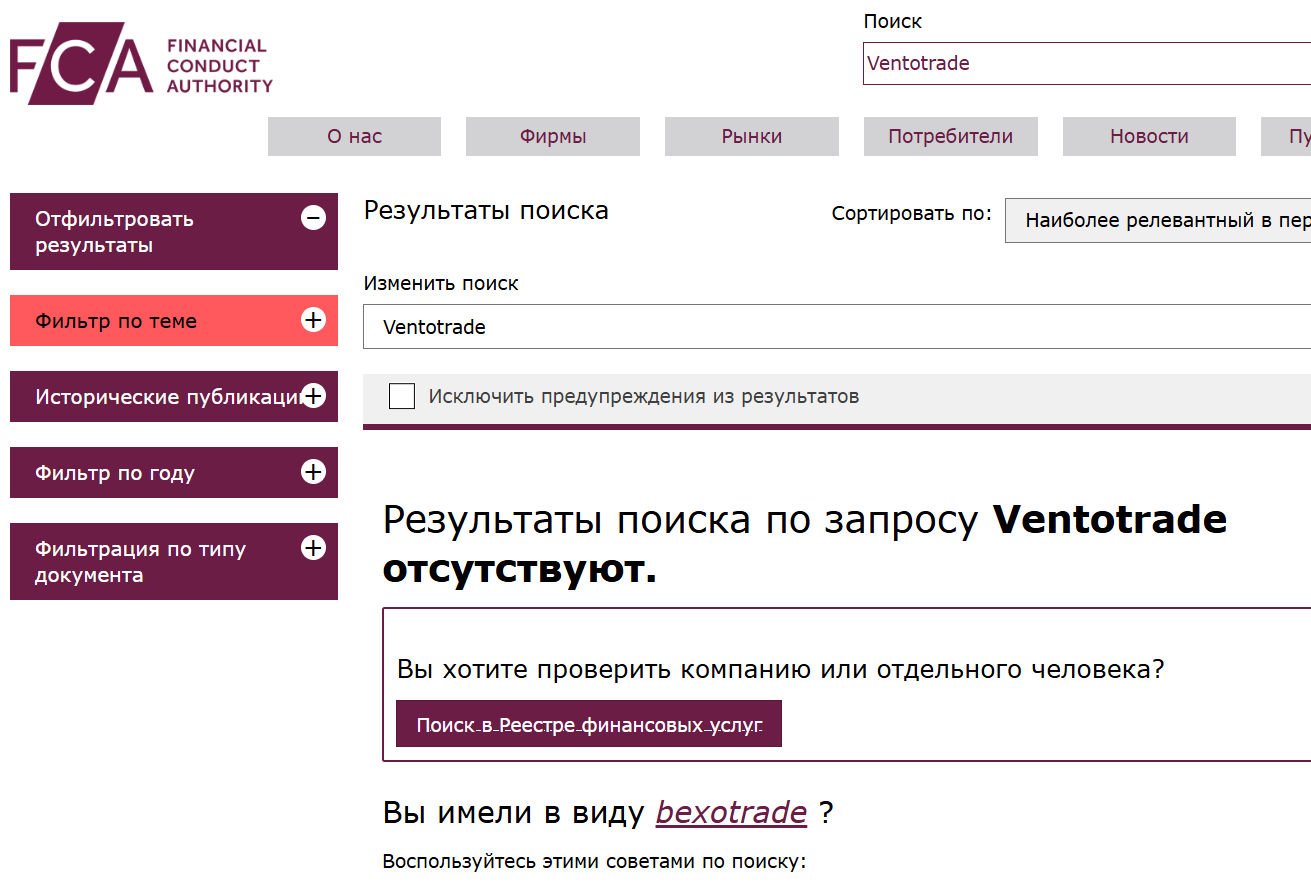The height and width of the screenshot is (882, 1311).
Task: Enable 'Исключить предупреждения из результатов'
Action: [x=401, y=396]
